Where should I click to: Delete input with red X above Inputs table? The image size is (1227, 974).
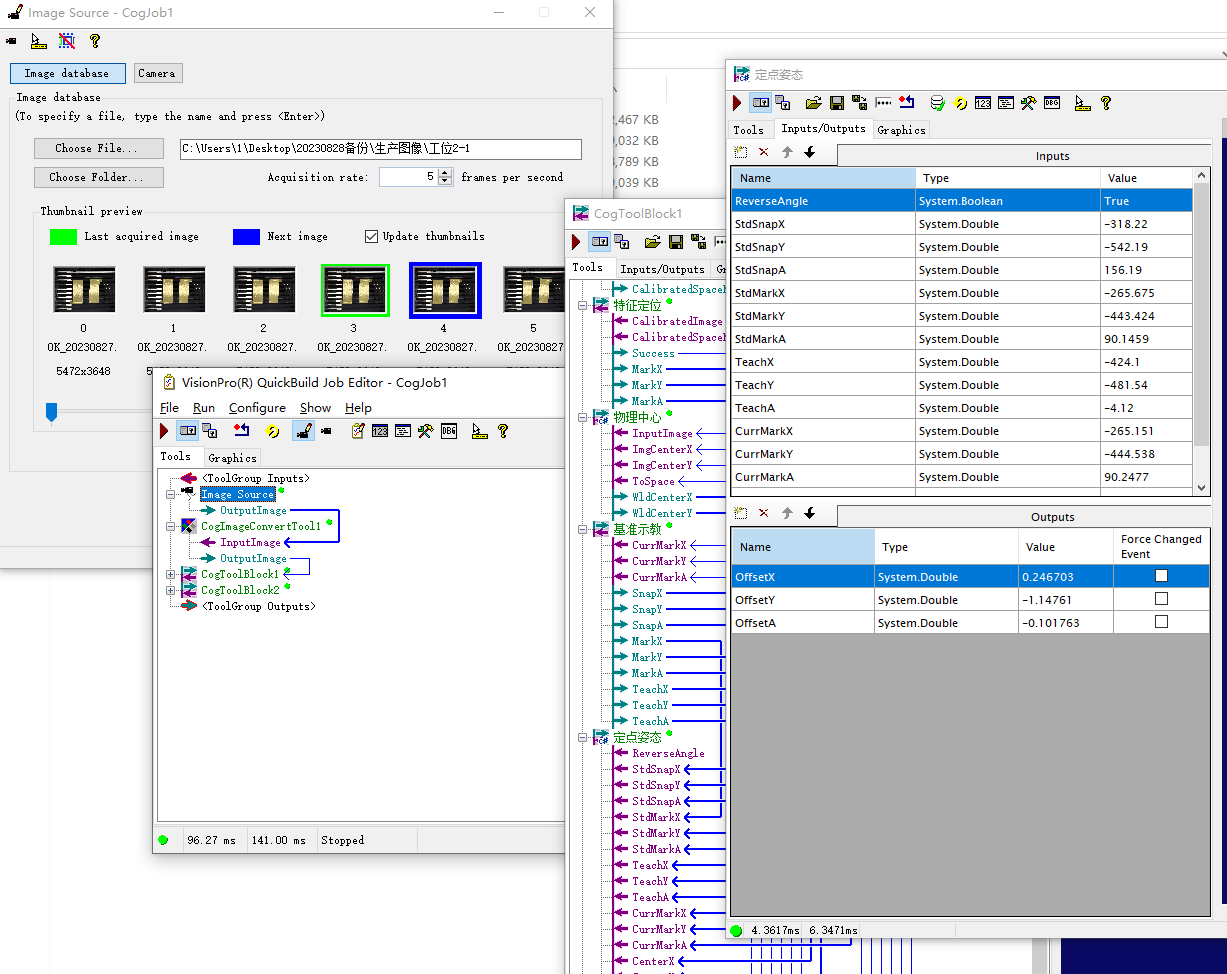point(764,152)
